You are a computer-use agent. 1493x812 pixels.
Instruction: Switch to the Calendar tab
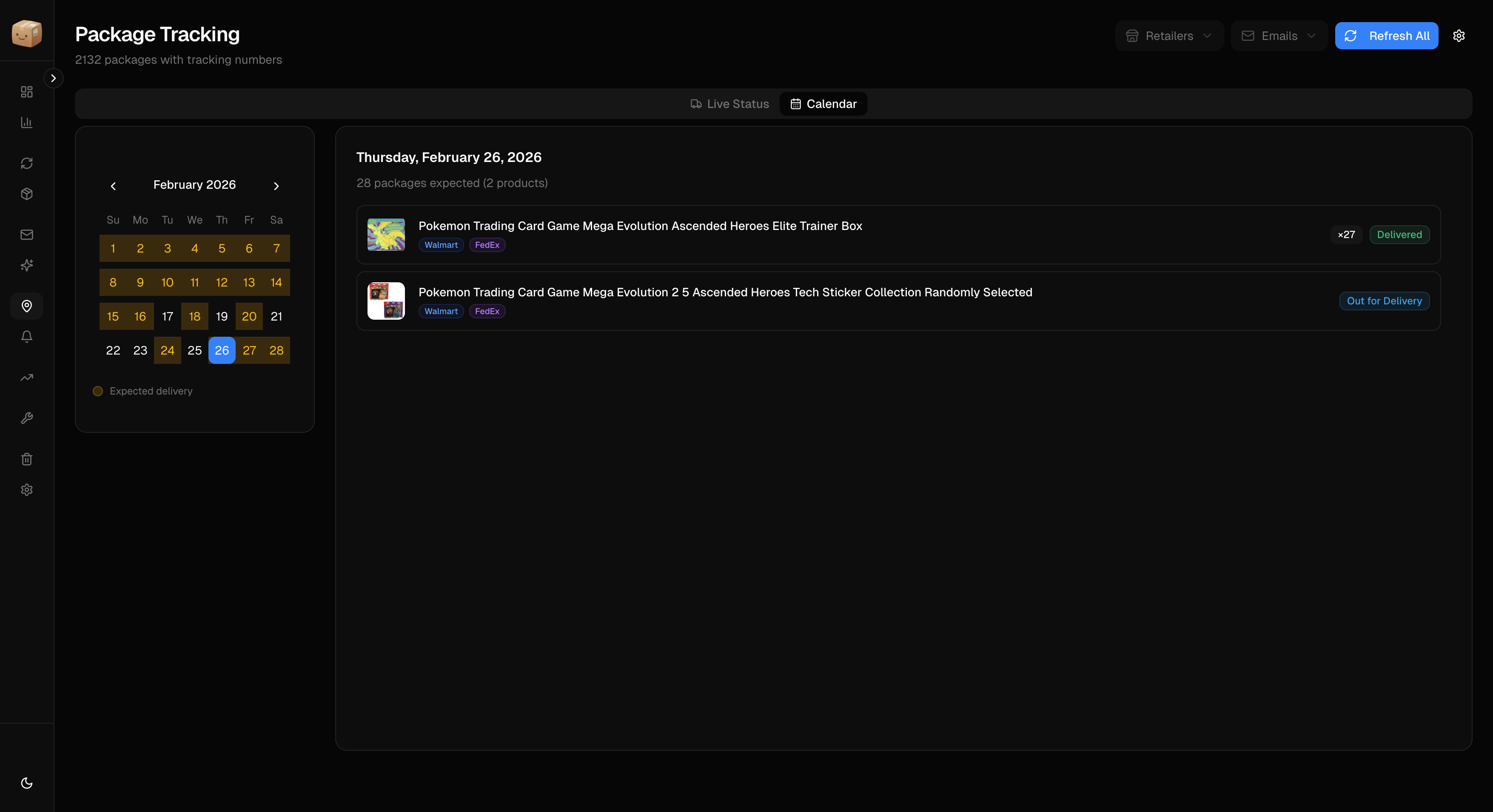(x=823, y=104)
